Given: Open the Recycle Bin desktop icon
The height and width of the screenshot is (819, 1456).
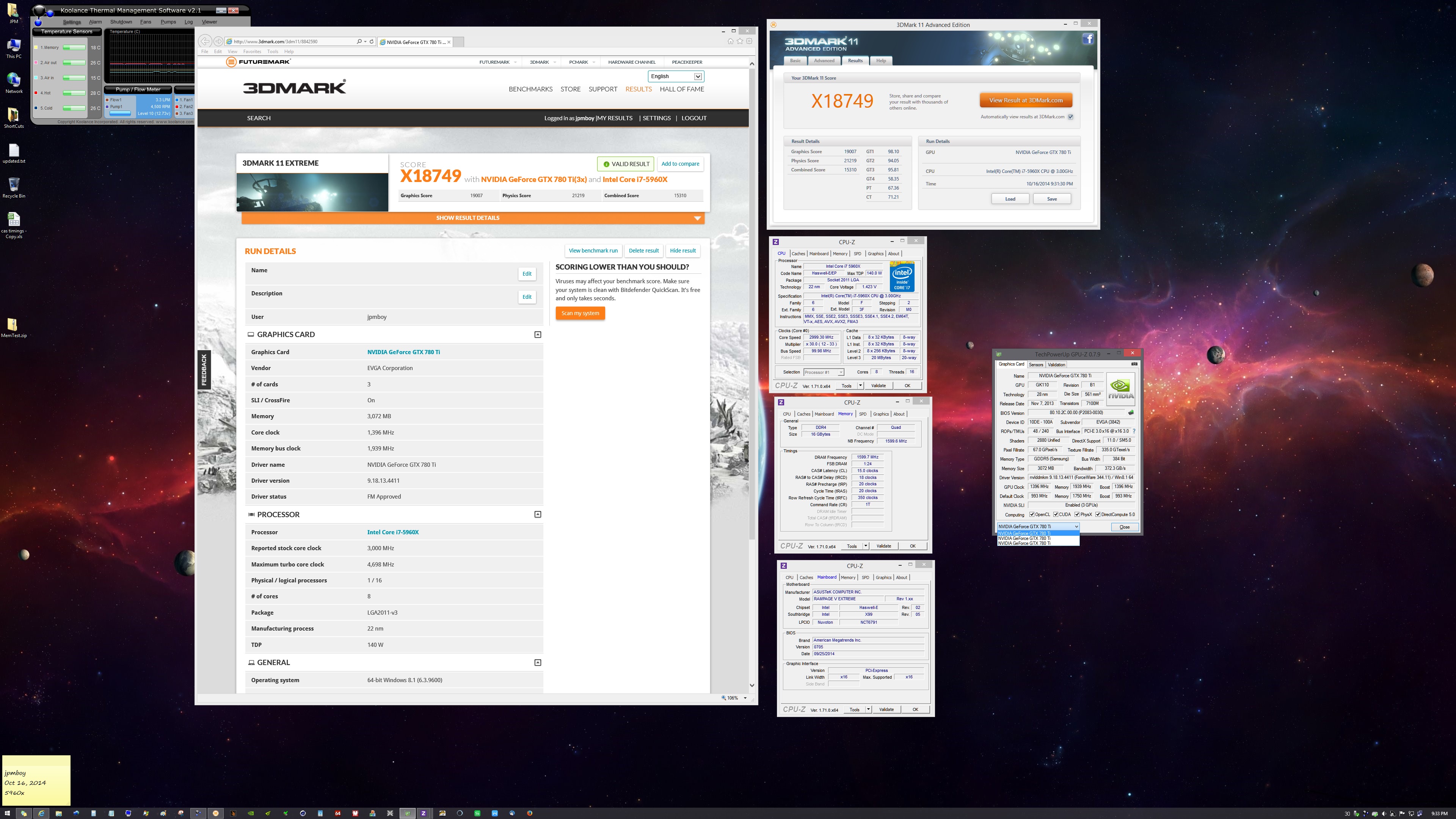Looking at the screenshot, I should [14, 187].
